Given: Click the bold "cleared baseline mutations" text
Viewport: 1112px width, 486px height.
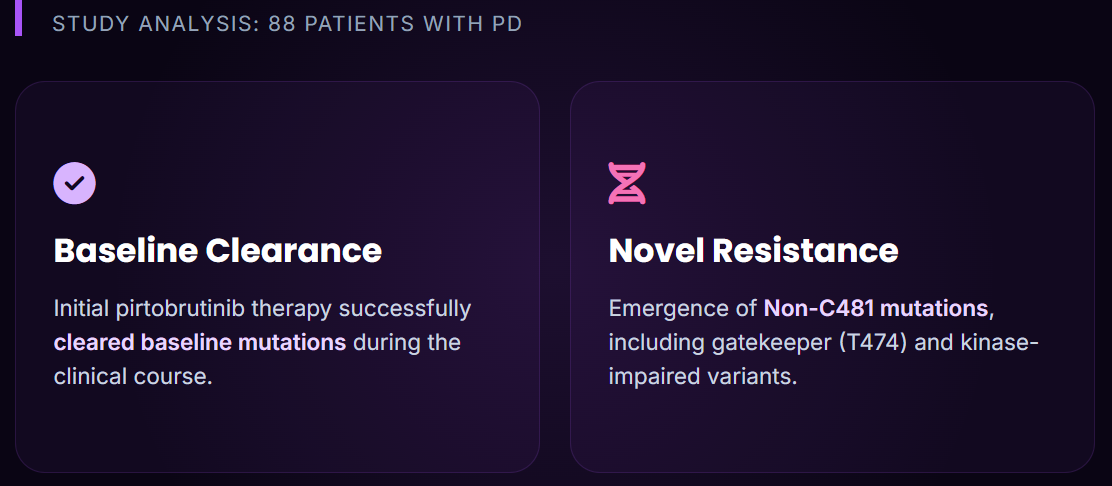Looking at the screenshot, I should point(199,342).
